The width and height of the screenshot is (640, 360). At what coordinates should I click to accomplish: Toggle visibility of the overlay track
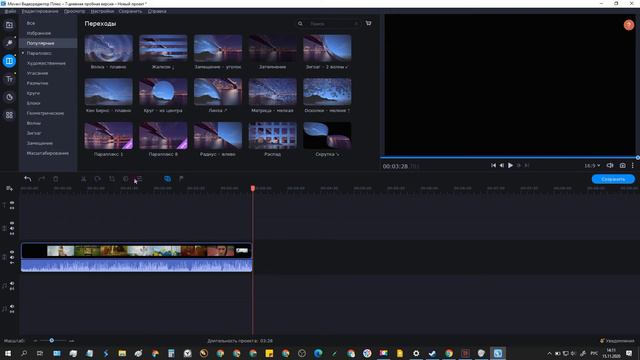[12, 223]
